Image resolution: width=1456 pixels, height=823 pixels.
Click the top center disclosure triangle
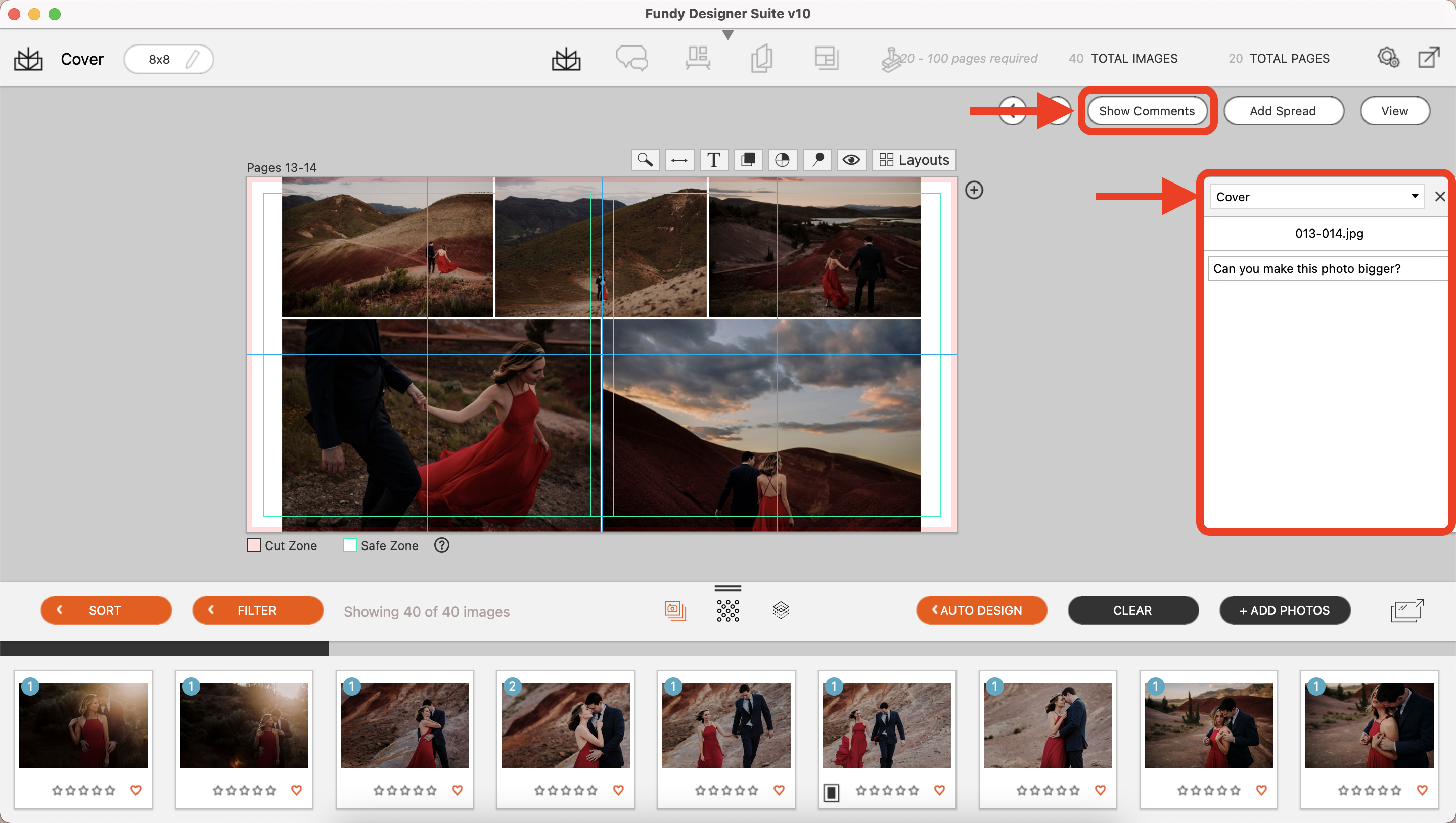click(x=728, y=35)
